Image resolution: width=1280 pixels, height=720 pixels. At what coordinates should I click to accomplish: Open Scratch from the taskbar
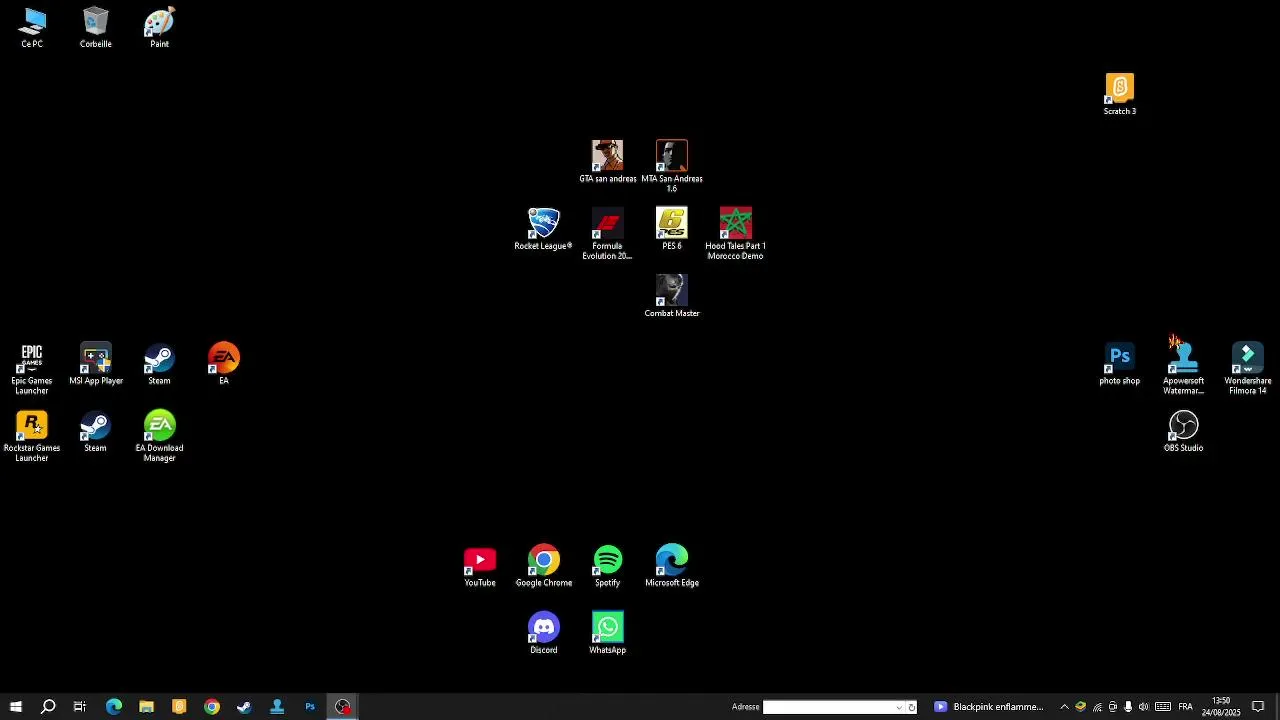click(179, 707)
